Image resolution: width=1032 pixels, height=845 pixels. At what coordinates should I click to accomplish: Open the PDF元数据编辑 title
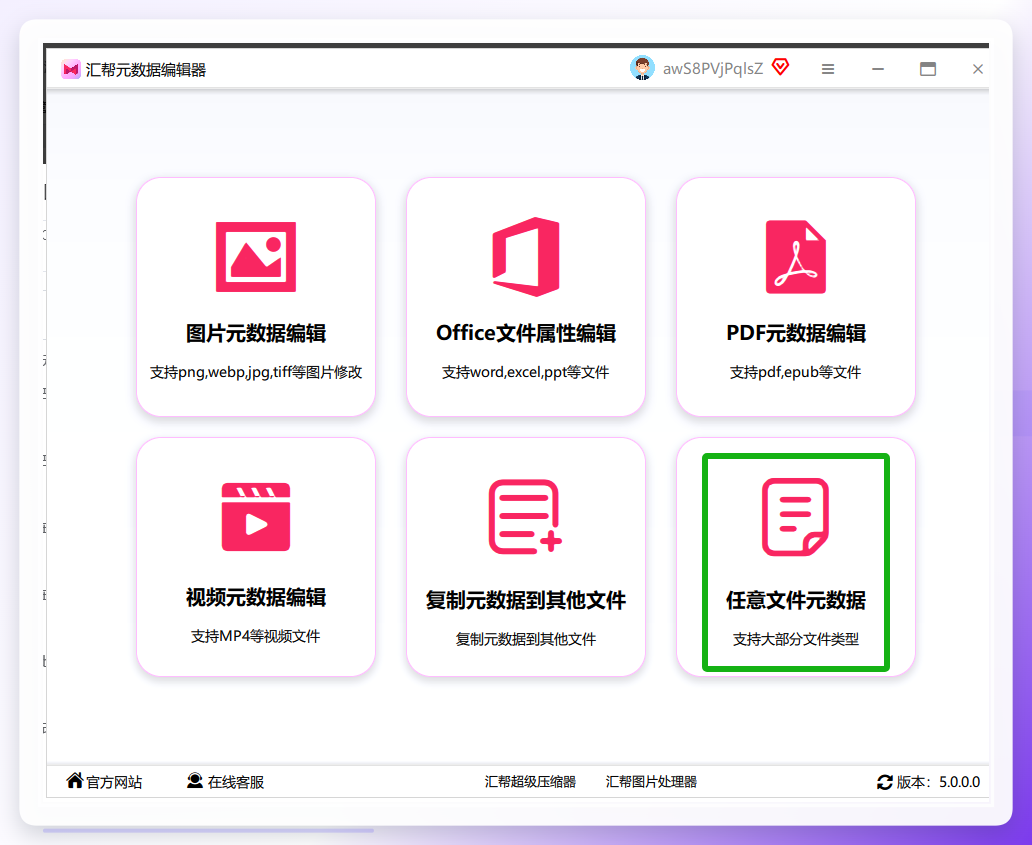(796, 334)
